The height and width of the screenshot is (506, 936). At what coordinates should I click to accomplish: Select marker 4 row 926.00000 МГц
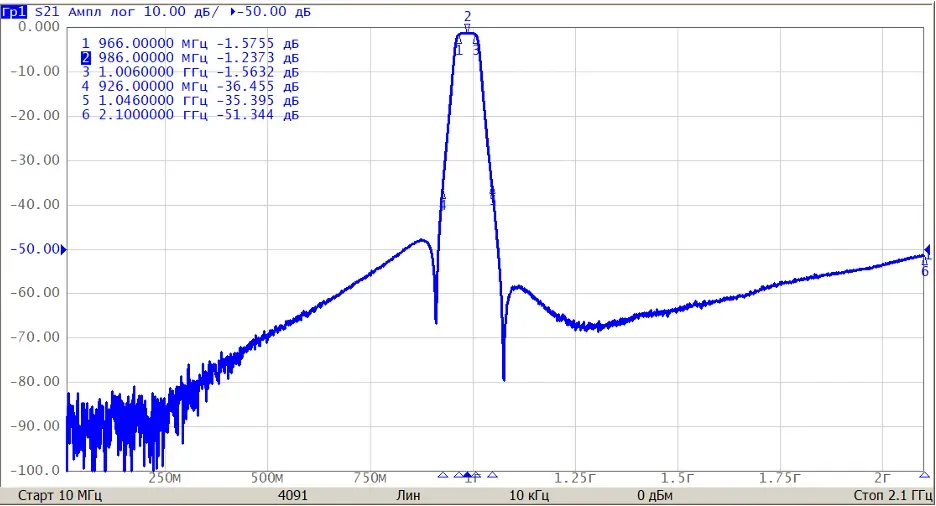tap(190, 87)
